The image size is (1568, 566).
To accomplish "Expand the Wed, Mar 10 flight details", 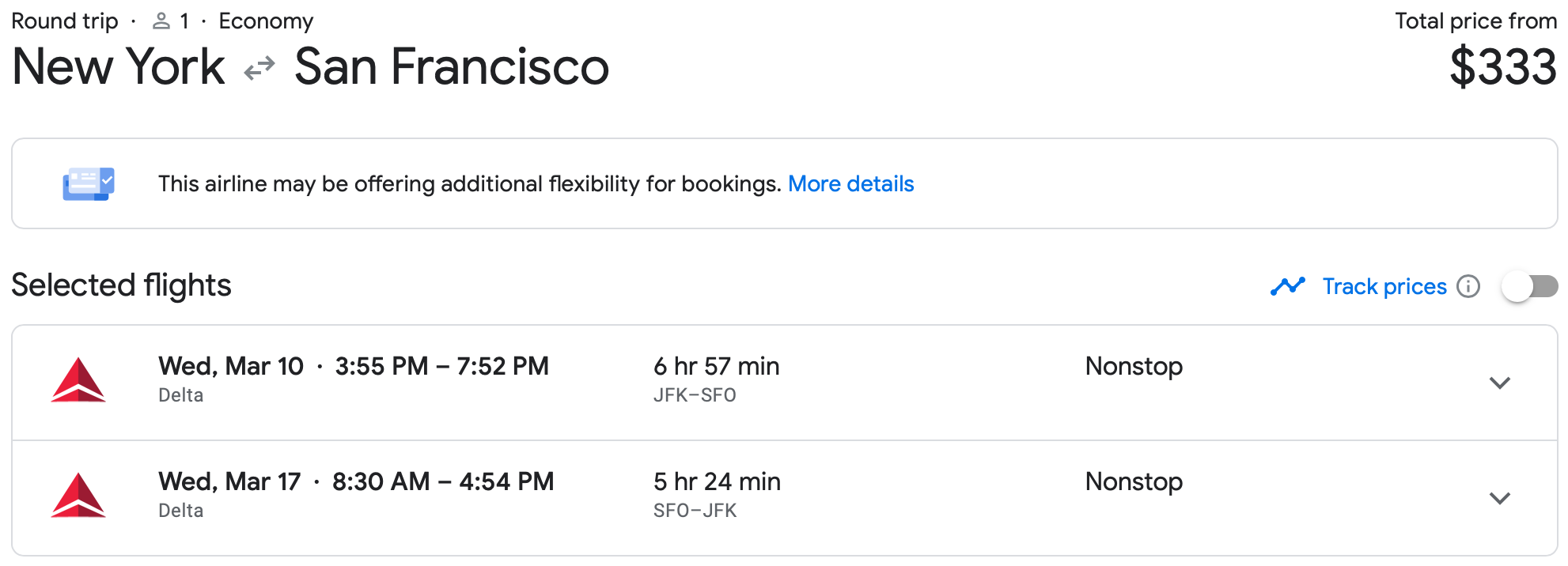I will pos(1500,383).
